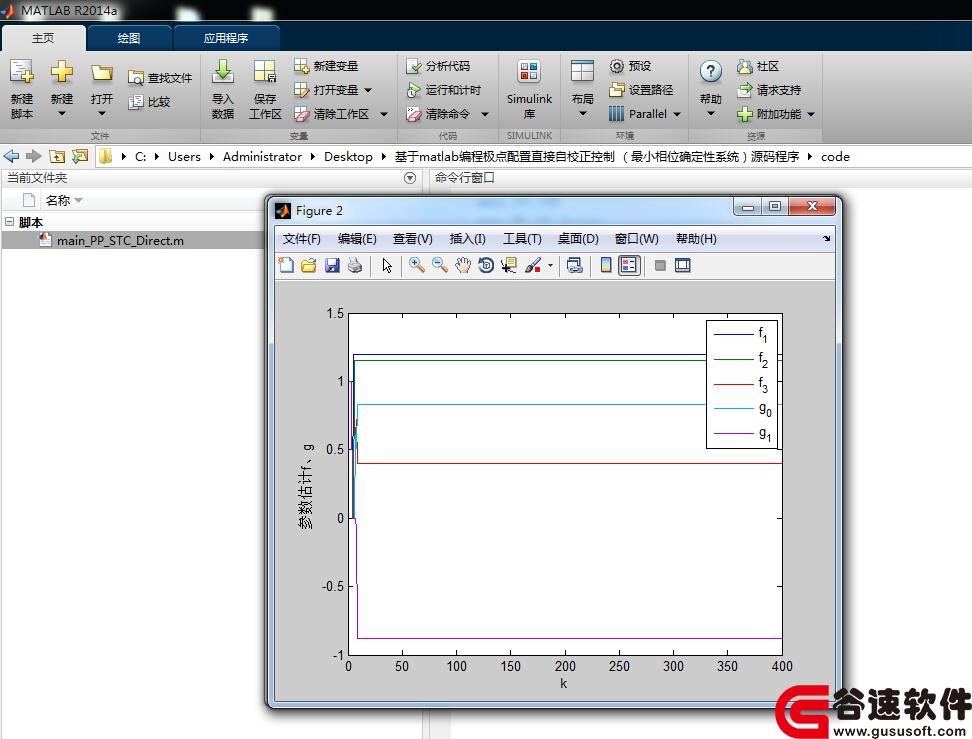The height and width of the screenshot is (739, 972).
Task: Expand 清除命令 dropdown arrow
Action: (x=485, y=114)
